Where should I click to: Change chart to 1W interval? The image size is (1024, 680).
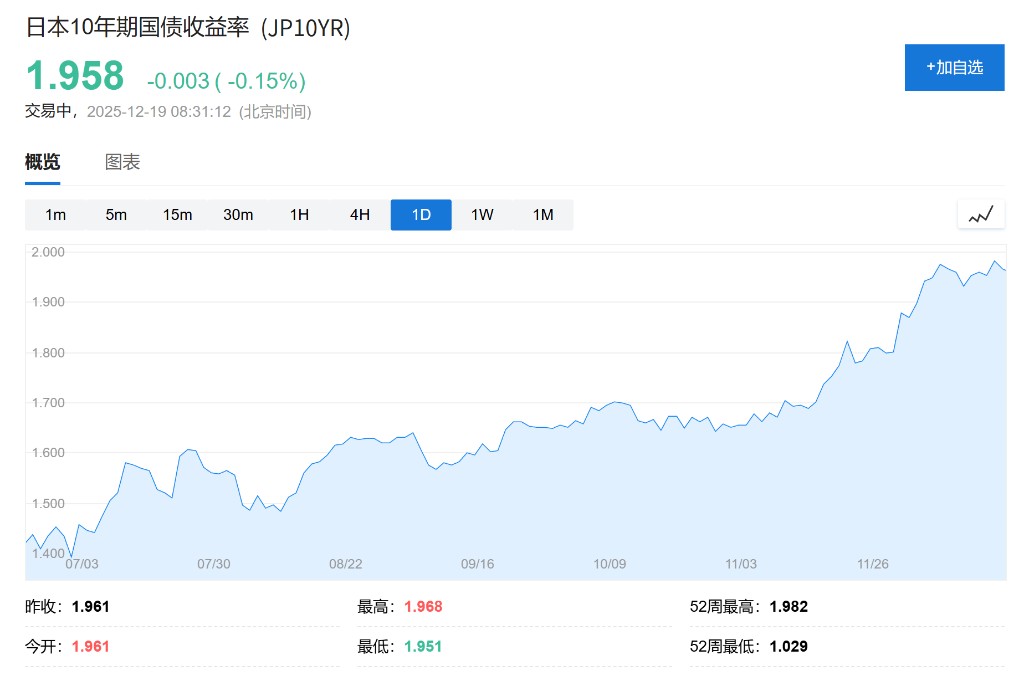(x=482, y=215)
